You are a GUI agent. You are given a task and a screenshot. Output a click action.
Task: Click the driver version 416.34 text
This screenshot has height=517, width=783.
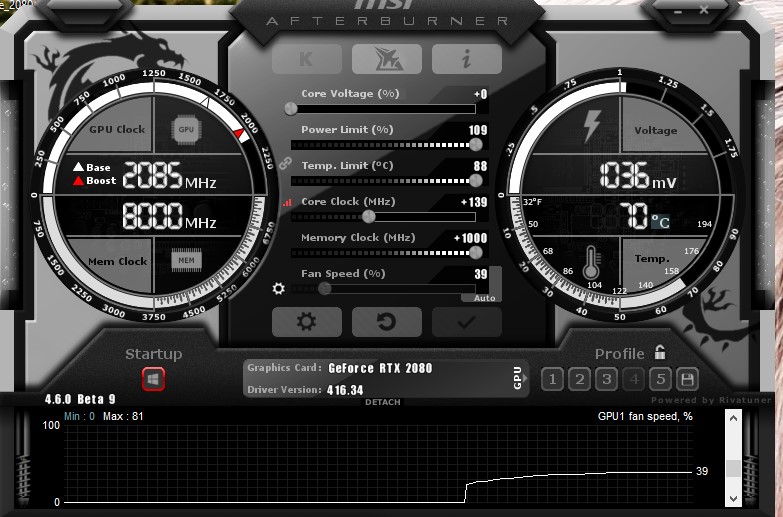[x=345, y=390]
